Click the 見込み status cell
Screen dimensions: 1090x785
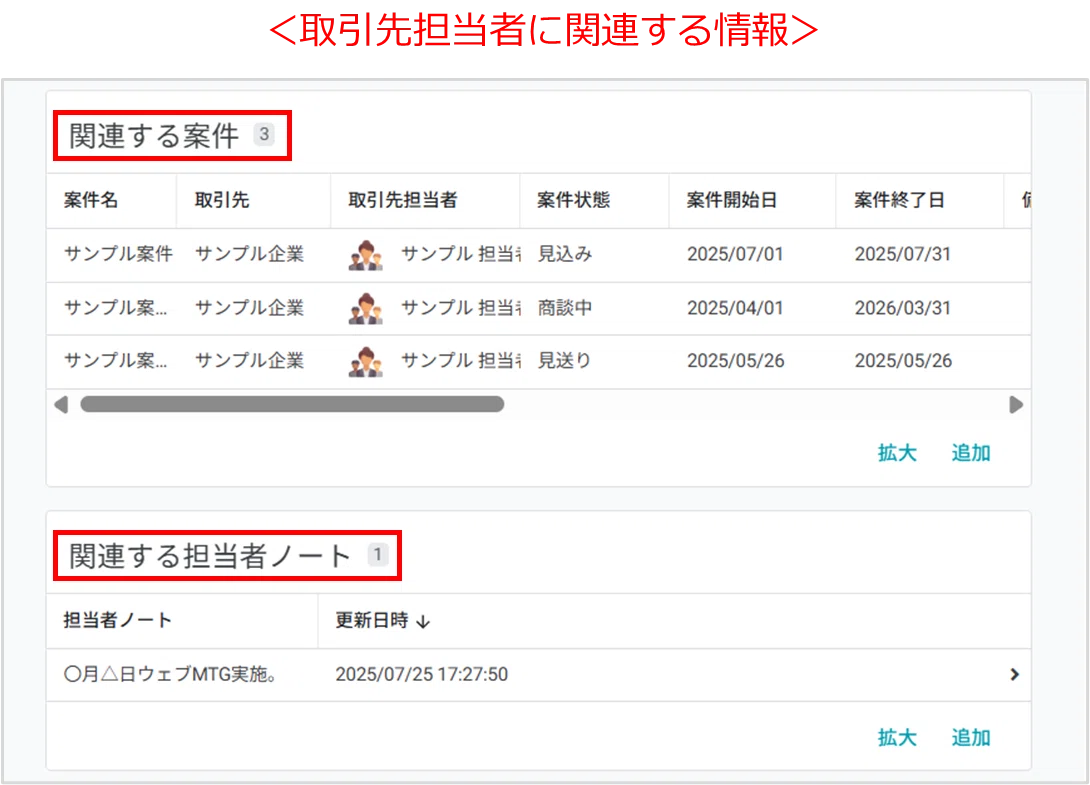tap(564, 254)
